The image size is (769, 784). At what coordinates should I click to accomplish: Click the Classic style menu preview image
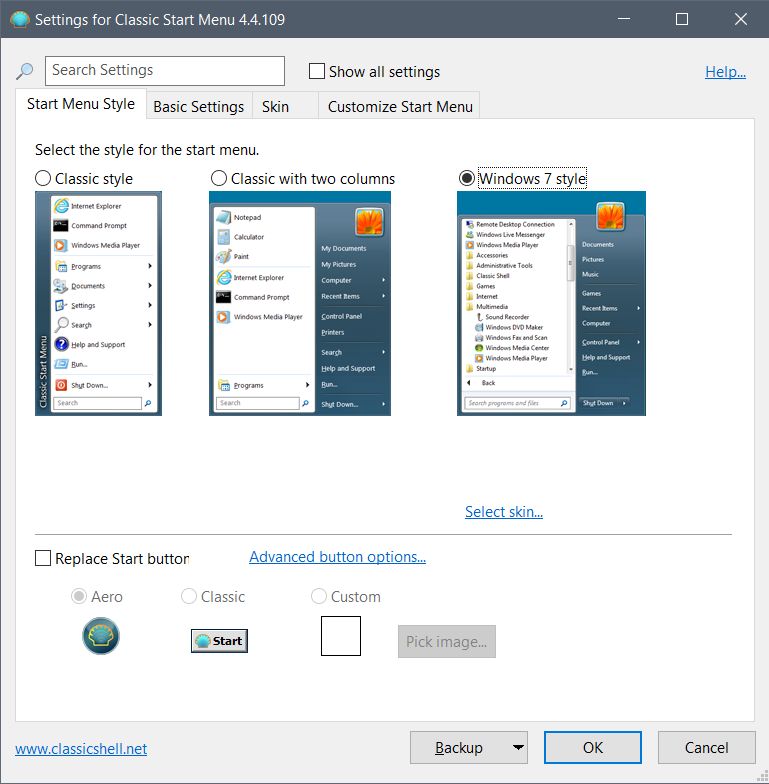point(98,304)
